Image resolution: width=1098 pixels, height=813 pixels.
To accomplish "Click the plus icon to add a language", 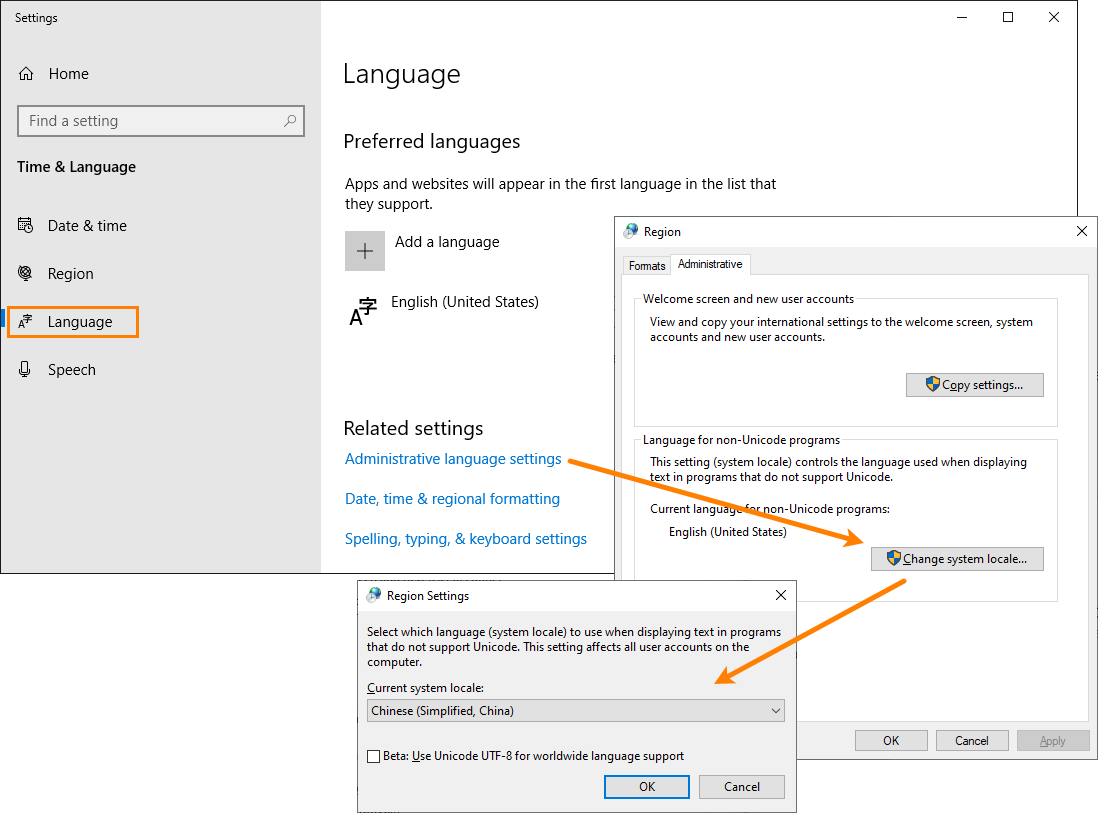I will point(364,251).
